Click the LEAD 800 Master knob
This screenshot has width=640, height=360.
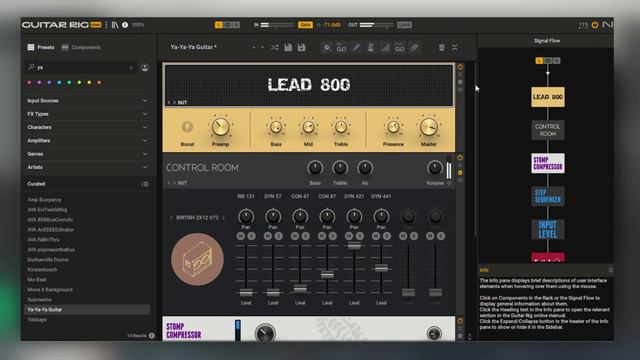pos(429,127)
